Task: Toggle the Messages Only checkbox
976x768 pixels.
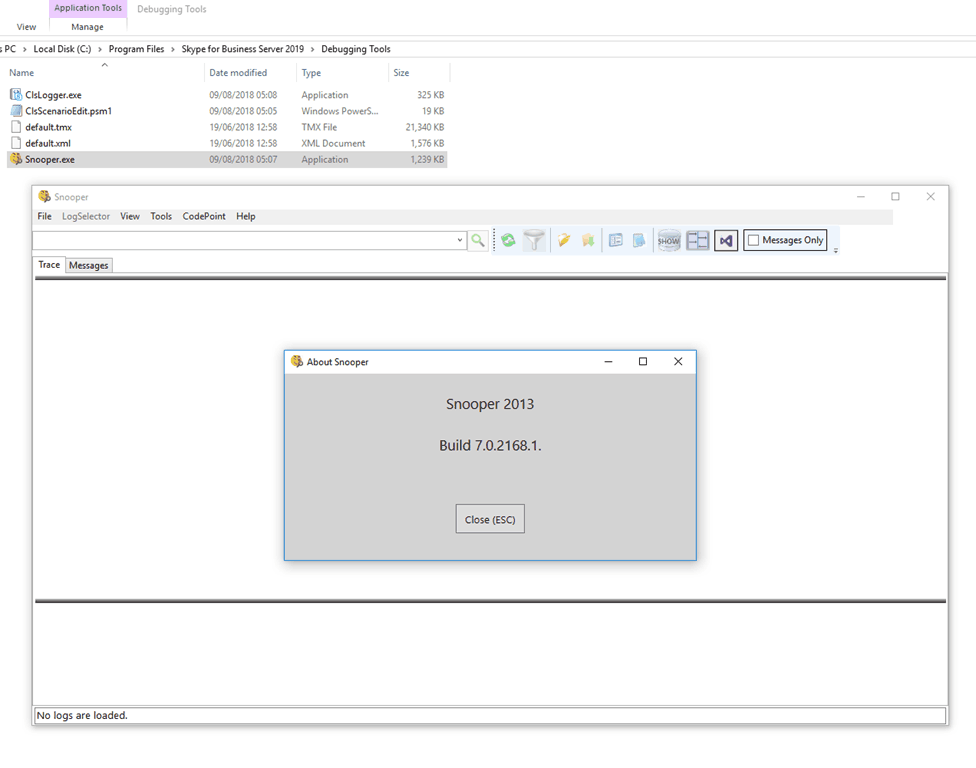Action: click(753, 240)
